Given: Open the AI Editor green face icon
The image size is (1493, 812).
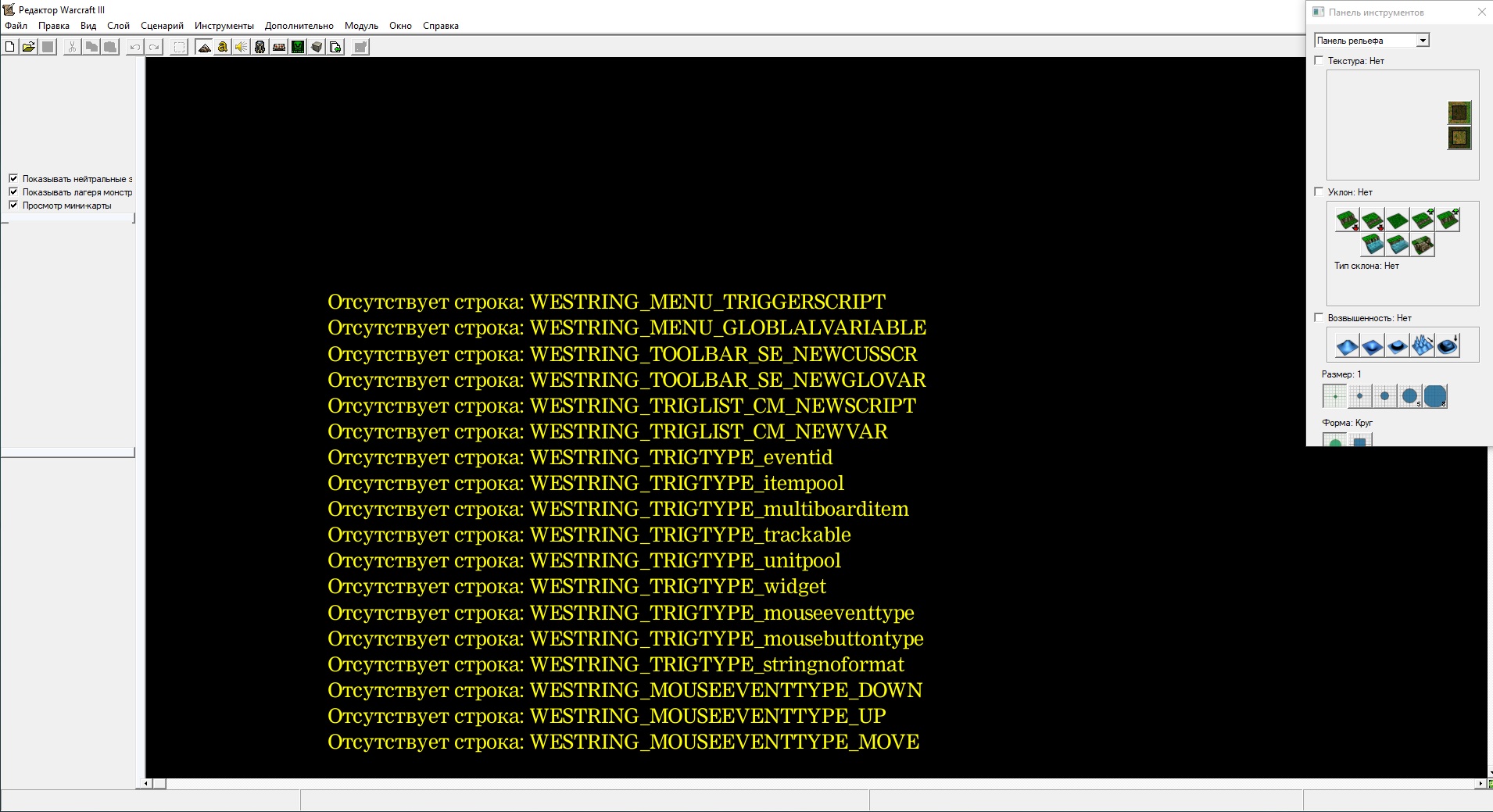Looking at the screenshot, I should (298, 47).
